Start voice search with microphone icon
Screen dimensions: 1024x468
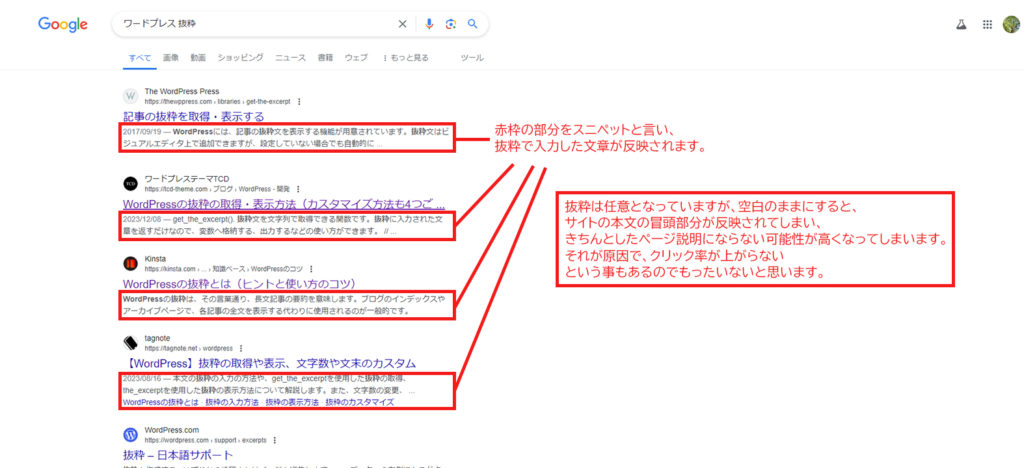click(429, 24)
